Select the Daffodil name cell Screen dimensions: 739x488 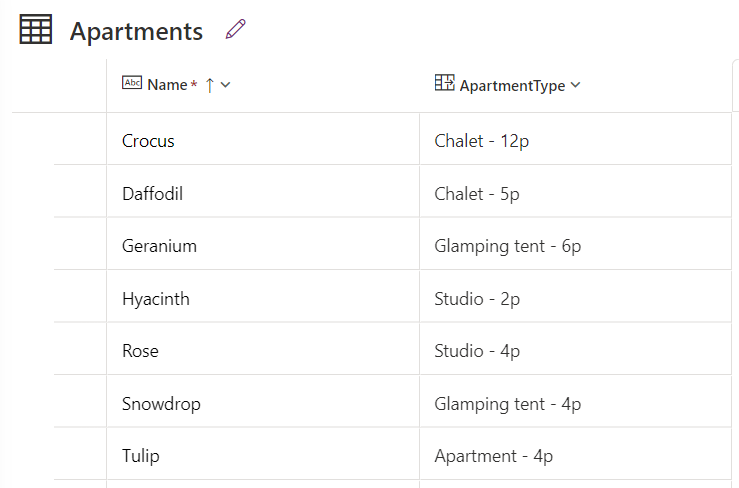tap(263, 191)
